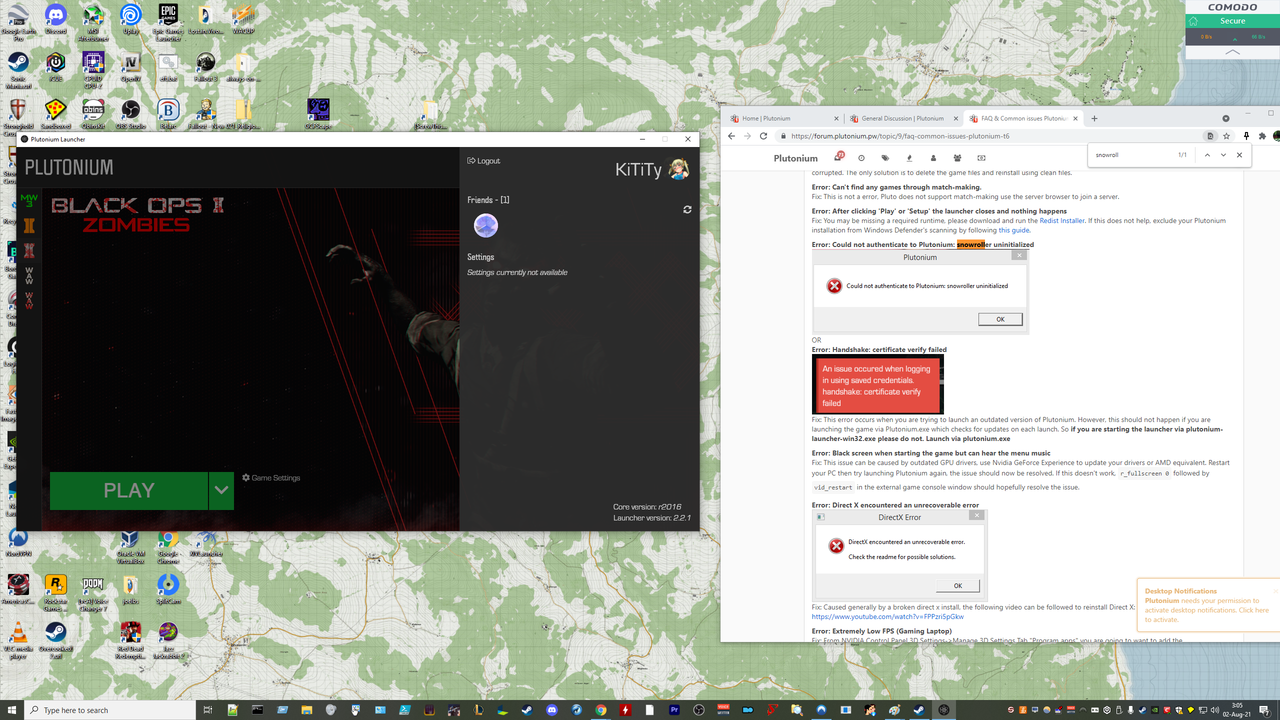Image resolution: width=1280 pixels, height=720 pixels.
Task: Go to next find result
Action: pos(1223,155)
